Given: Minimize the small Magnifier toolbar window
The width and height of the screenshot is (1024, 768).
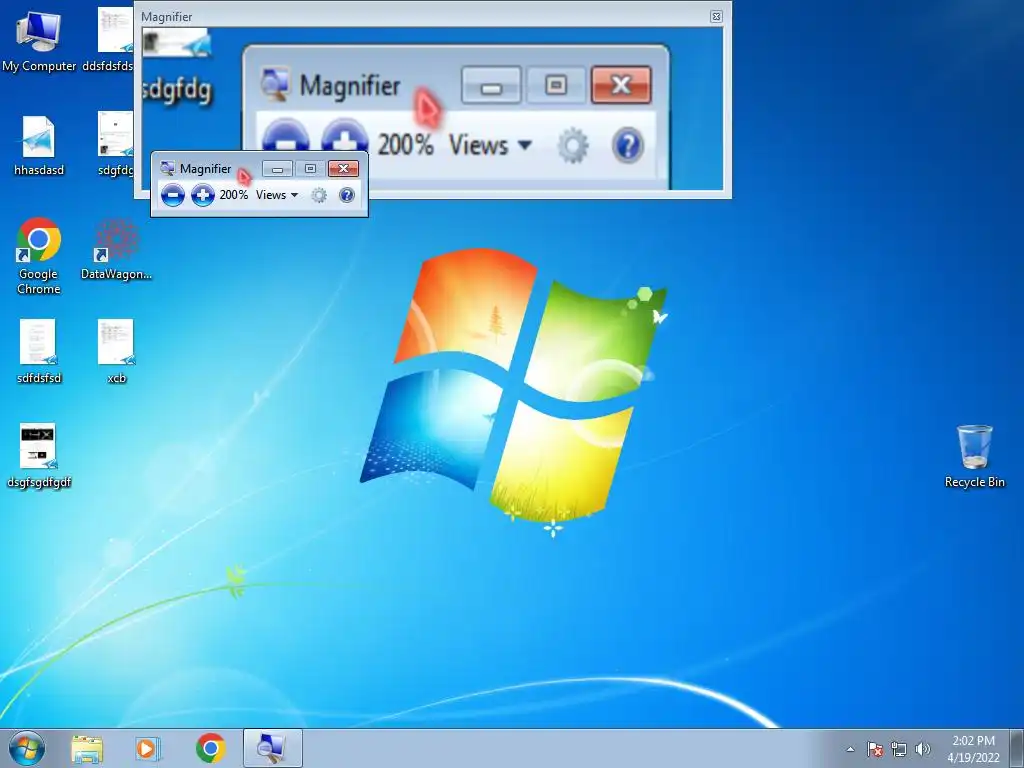Looking at the screenshot, I should 277,168.
